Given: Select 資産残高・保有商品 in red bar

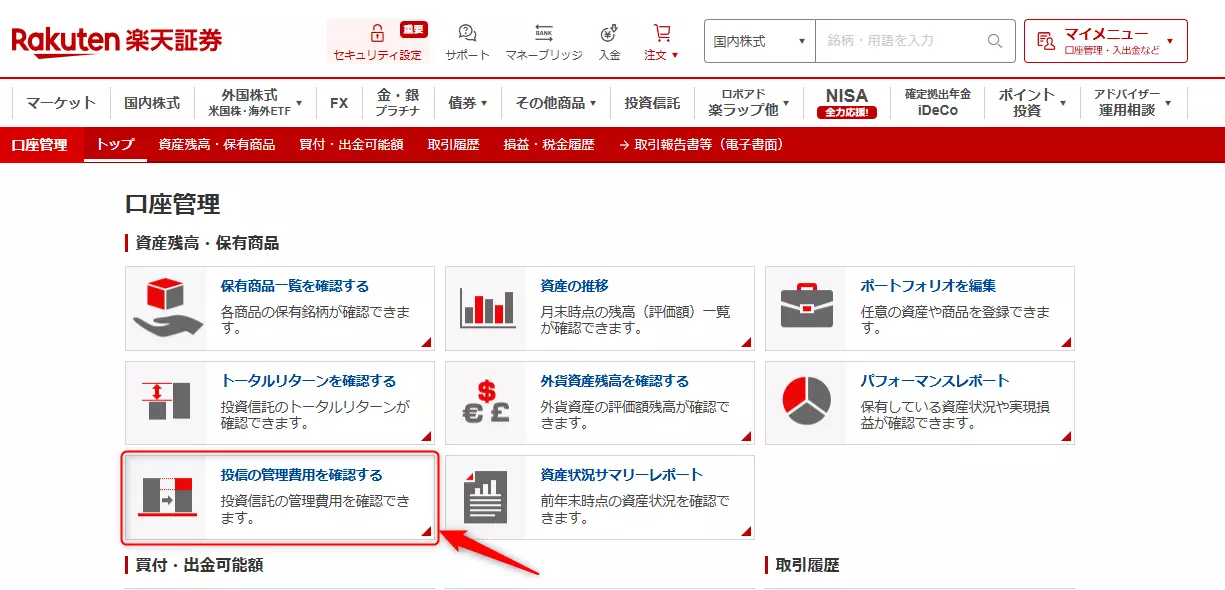Looking at the screenshot, I should point(217,145).
